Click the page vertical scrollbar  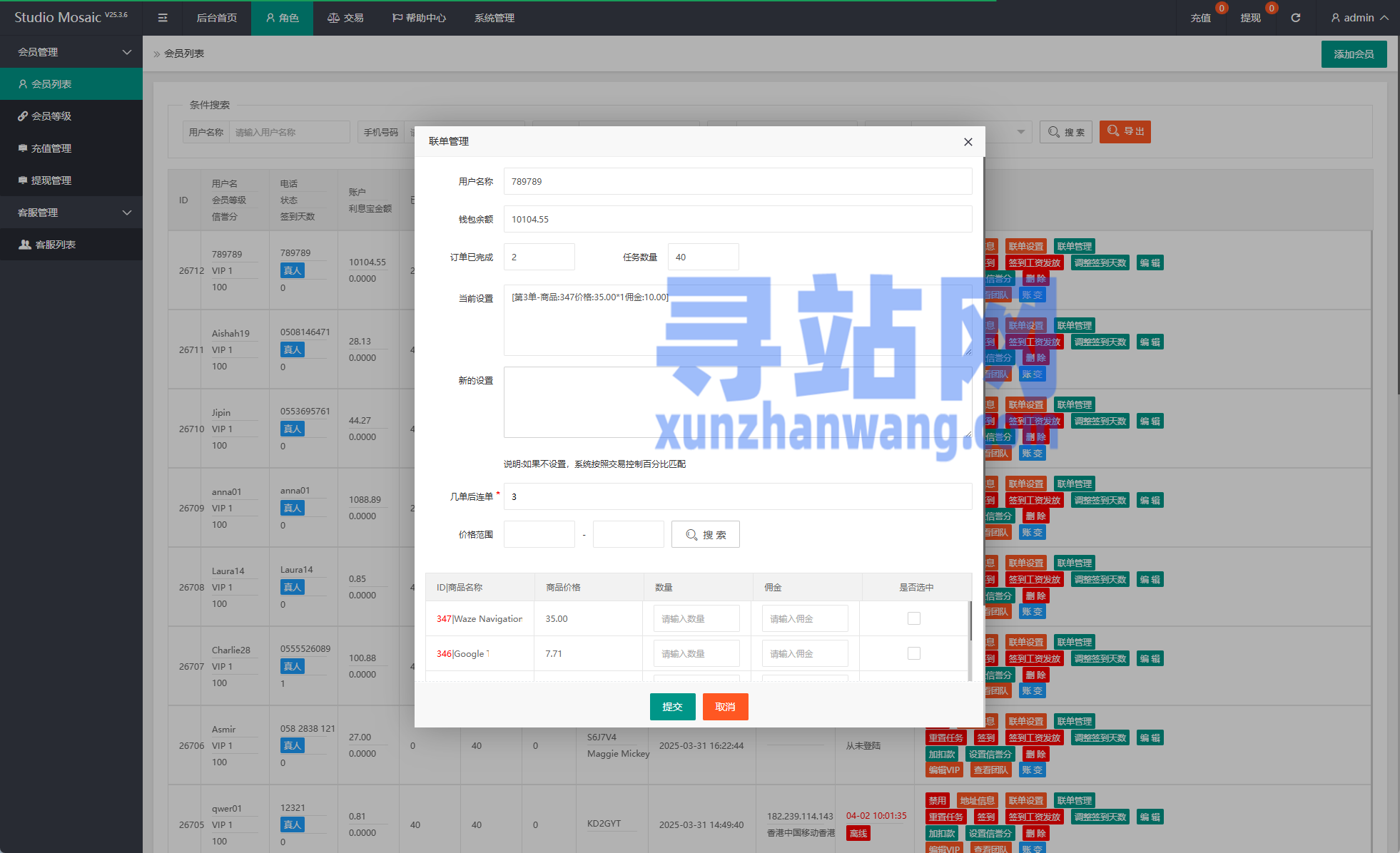(1397, 214)
